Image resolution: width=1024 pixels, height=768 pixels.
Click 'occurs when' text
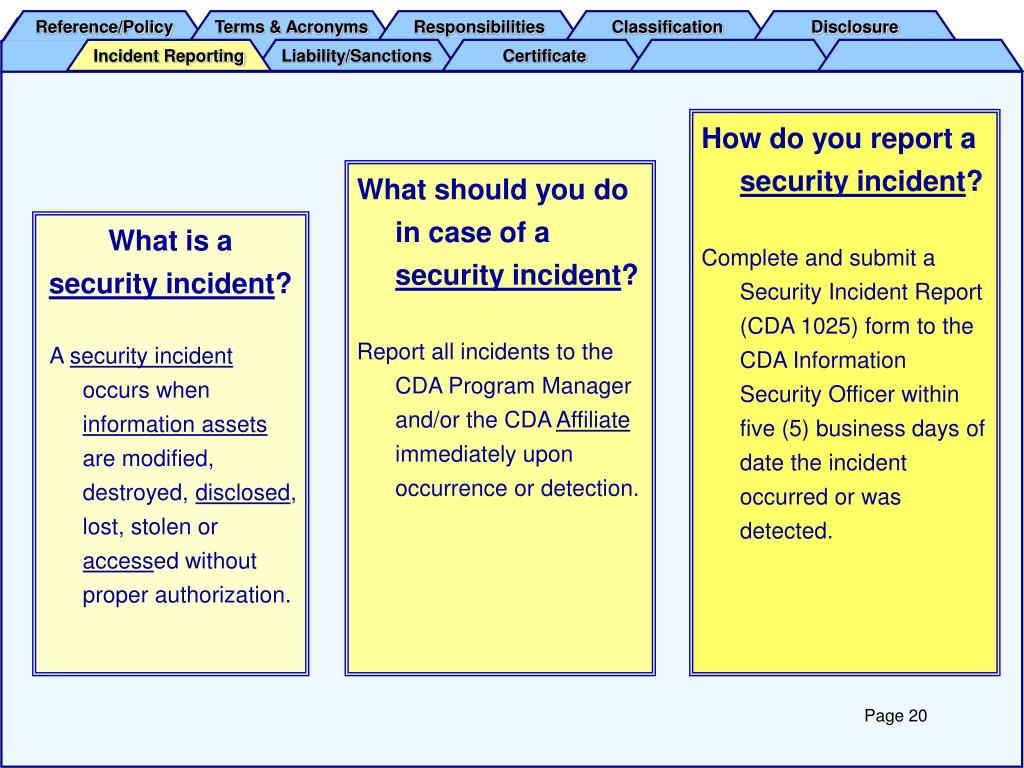tap(146, 390)
